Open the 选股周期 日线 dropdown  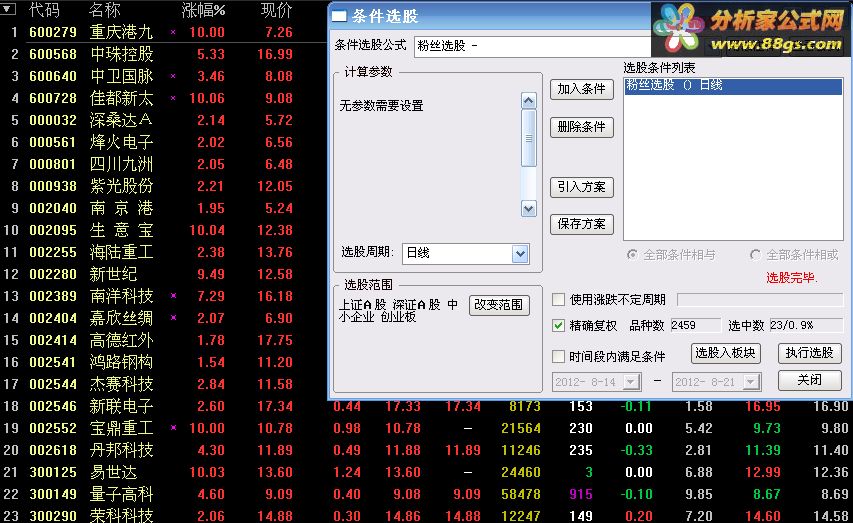click(520, 254)
